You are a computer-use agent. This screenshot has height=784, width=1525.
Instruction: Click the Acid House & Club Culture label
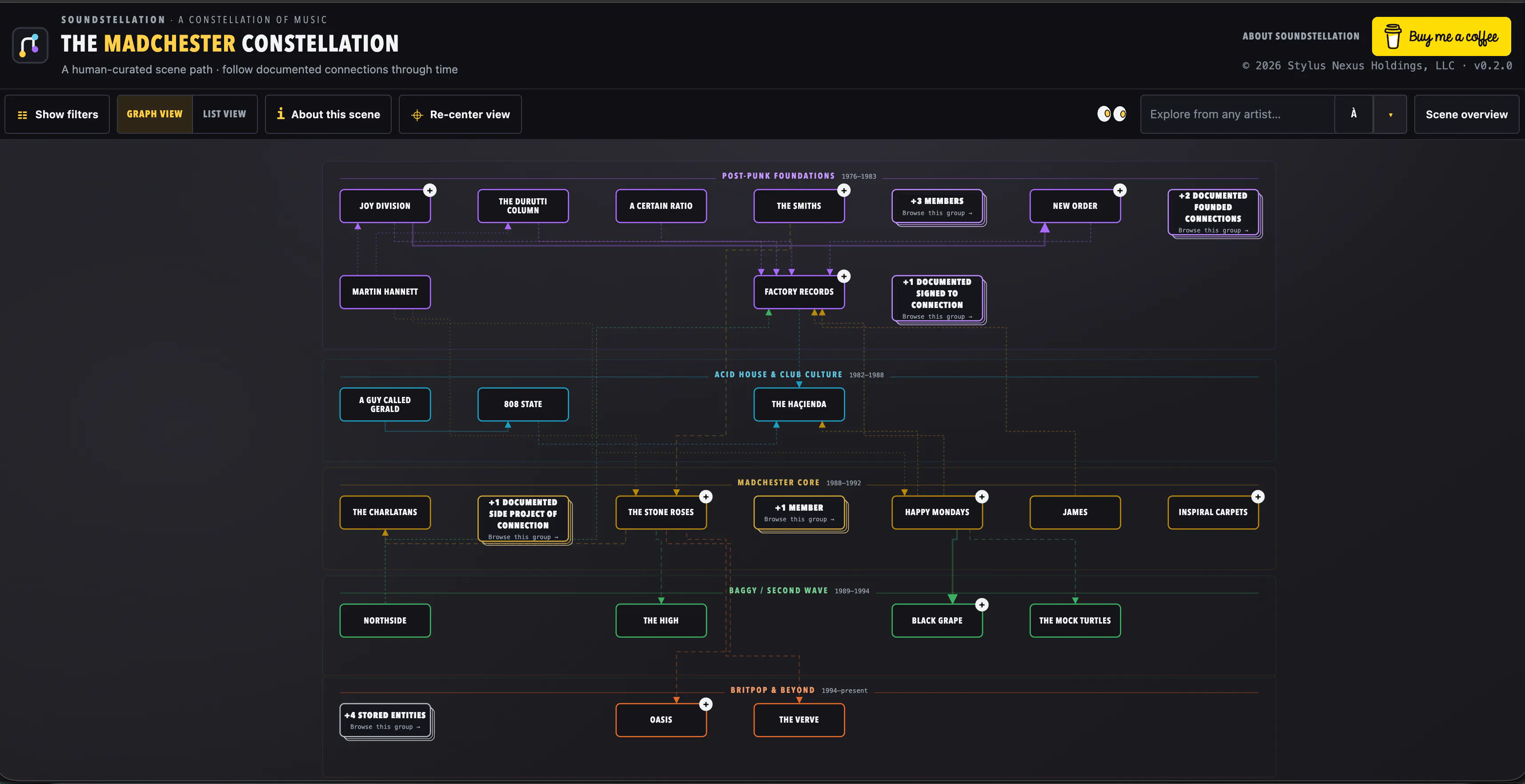click(778, 375)
